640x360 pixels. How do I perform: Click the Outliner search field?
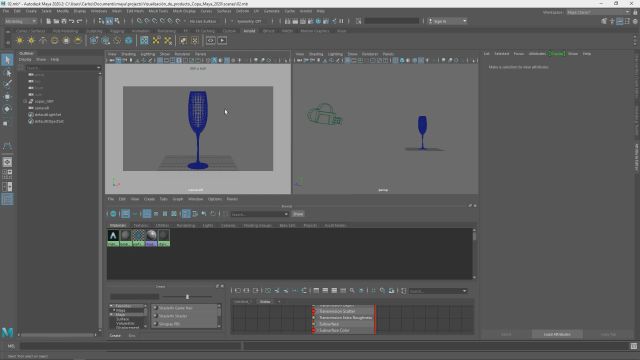60,68
